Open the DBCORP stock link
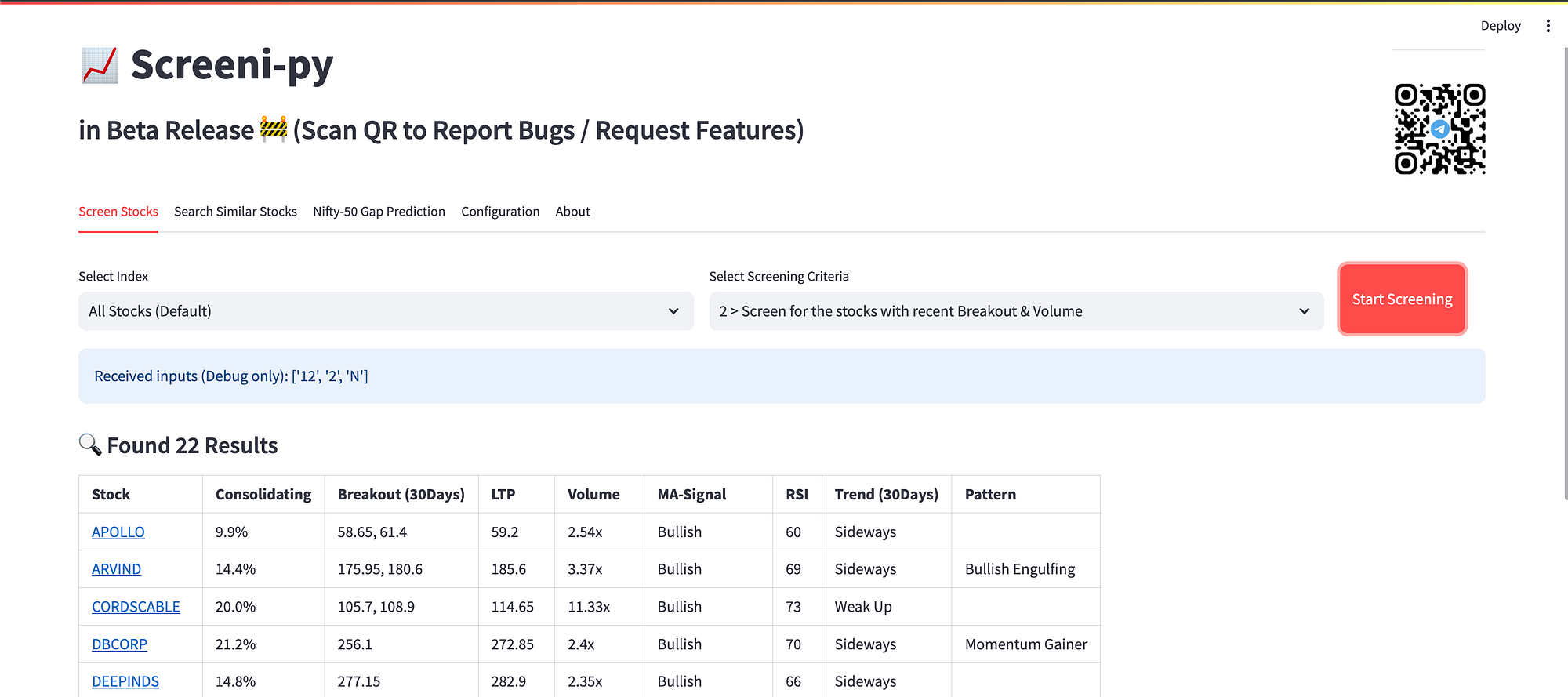1568x697 pixels. coord(119,644)
